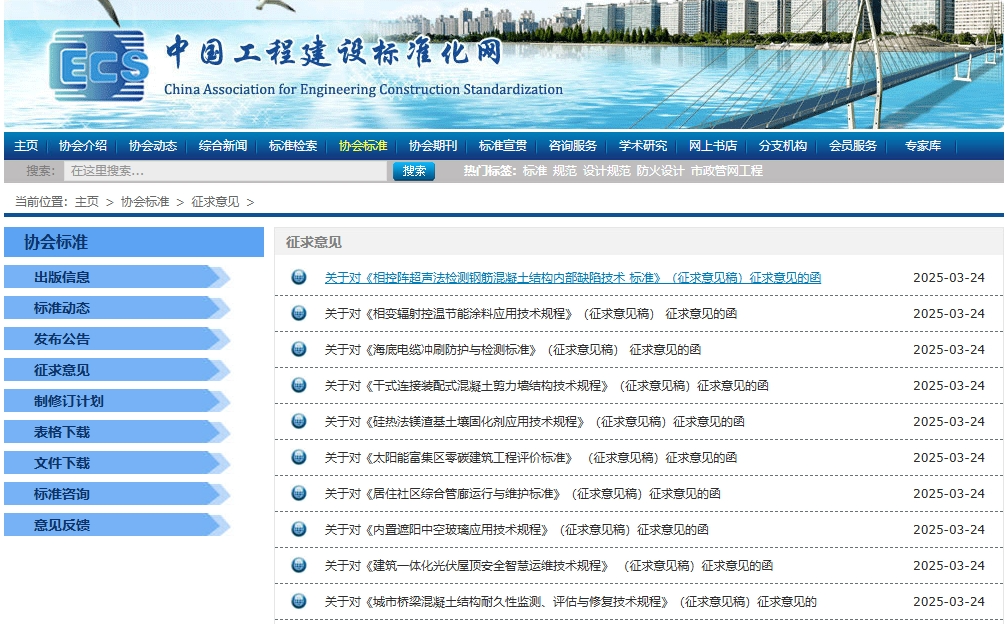
Task: Click globe icon beside 海底电缆冲刷防护 notice
Action: point(298,349)
